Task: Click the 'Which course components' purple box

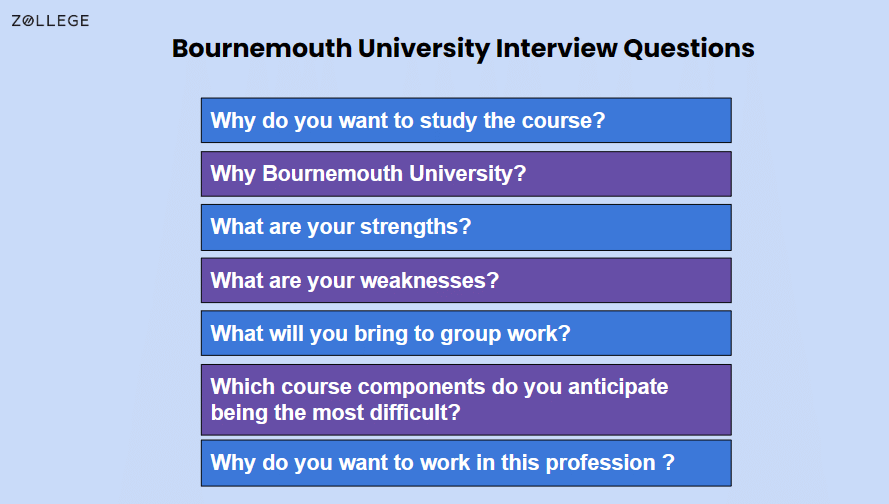Action: coord(466,400)
